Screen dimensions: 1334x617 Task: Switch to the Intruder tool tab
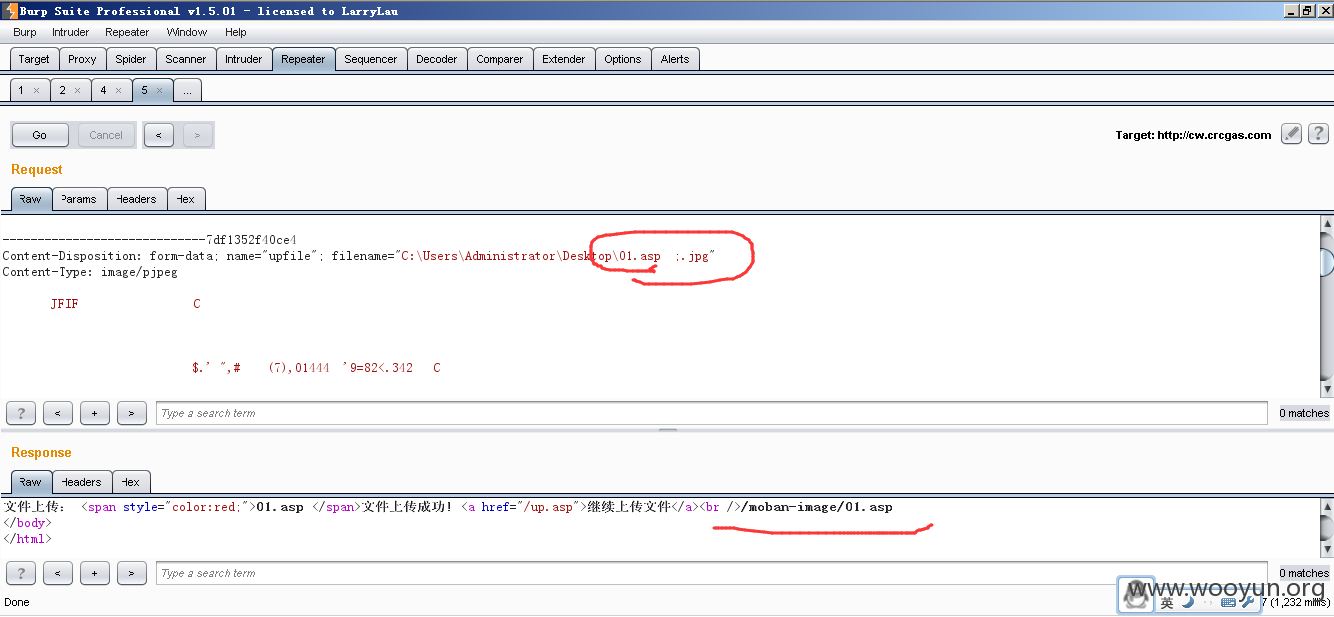[x=244, y=59]
